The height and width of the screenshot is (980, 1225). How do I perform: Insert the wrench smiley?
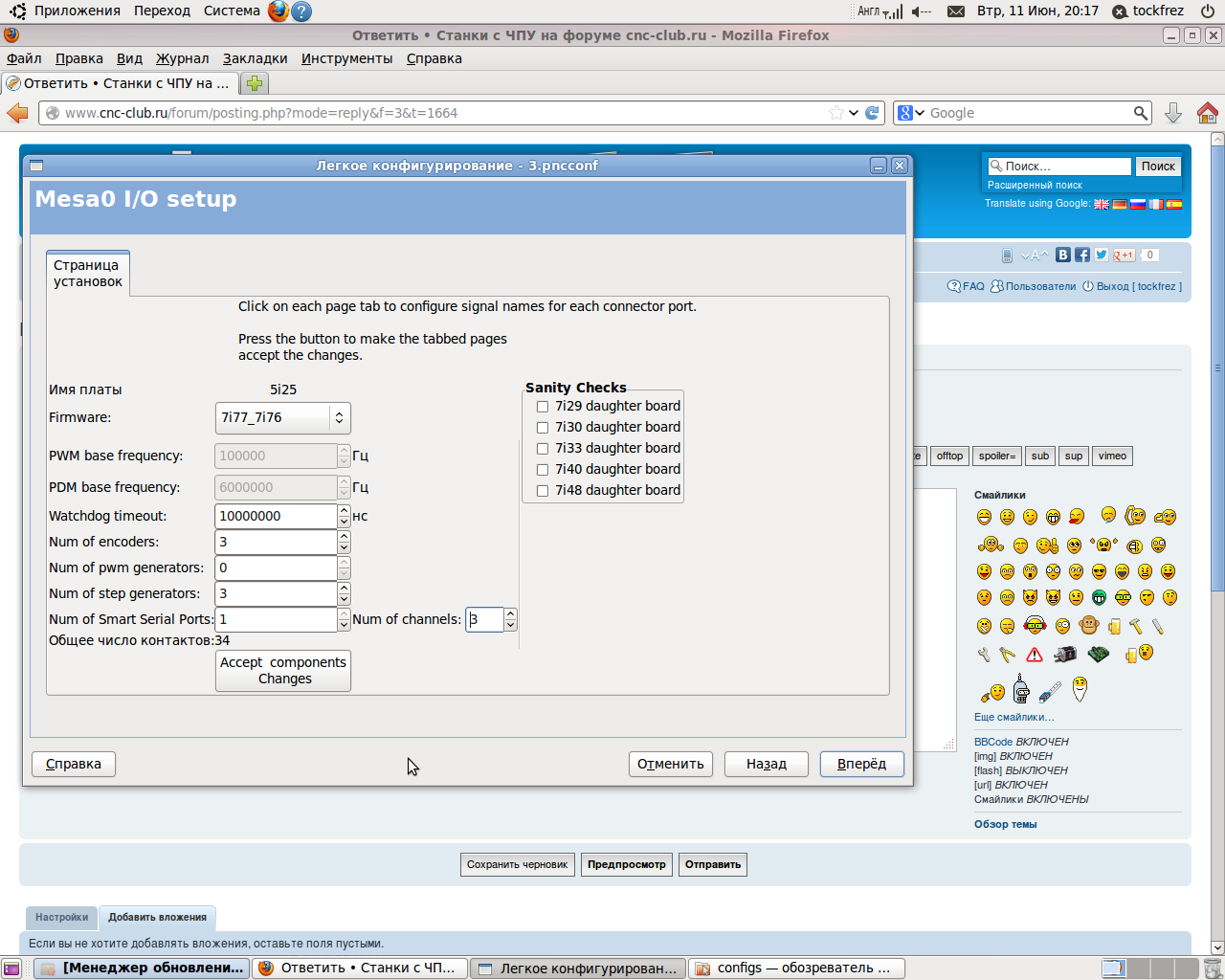click(x=984, y=655)
